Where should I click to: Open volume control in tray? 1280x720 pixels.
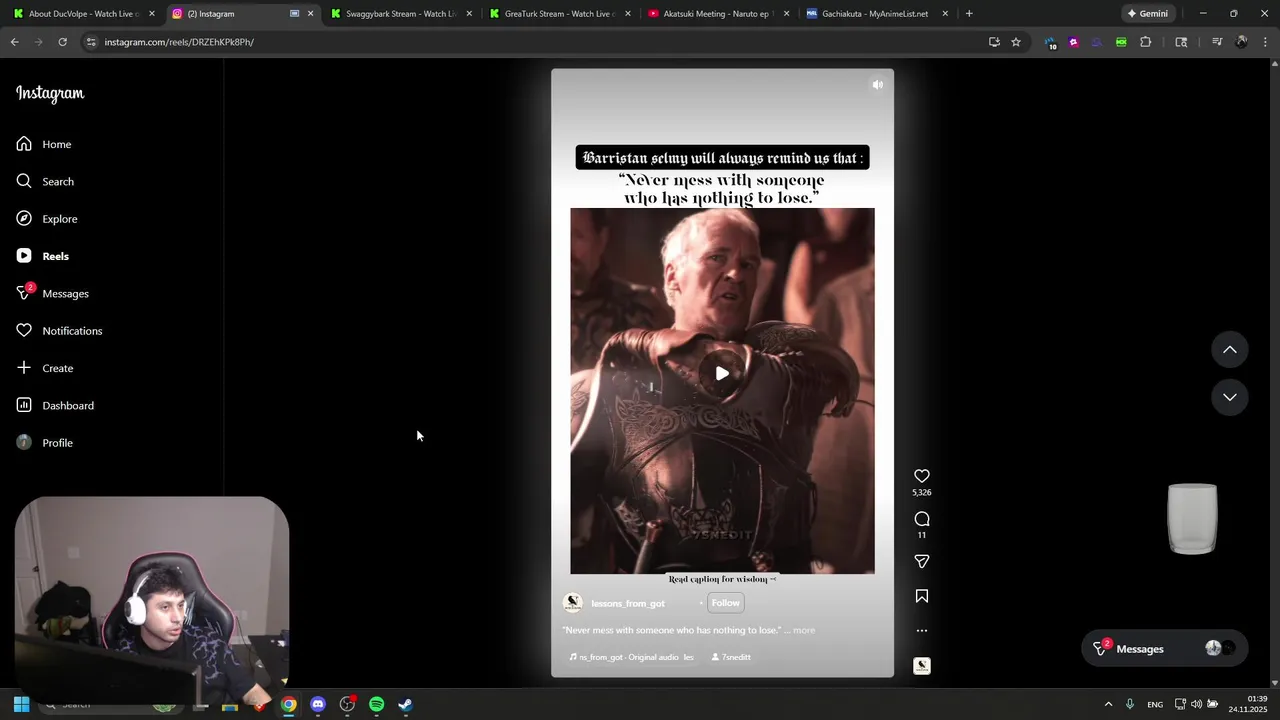click(x=1197, y=704)
